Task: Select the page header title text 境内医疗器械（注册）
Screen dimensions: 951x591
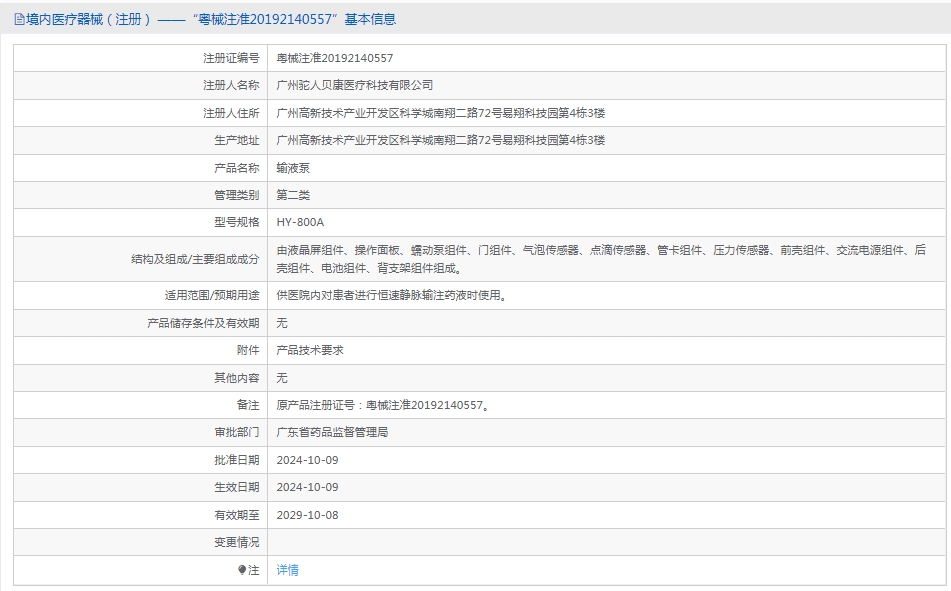Action: pos(89,19)
